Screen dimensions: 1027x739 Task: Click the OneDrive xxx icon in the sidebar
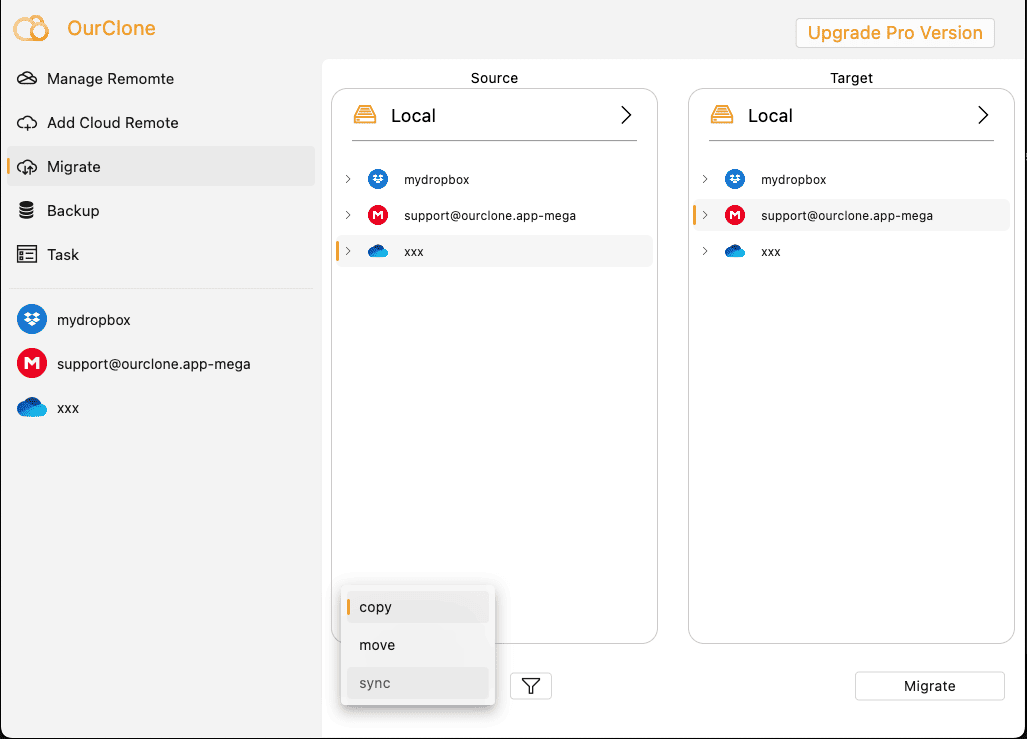click(31, 407)
